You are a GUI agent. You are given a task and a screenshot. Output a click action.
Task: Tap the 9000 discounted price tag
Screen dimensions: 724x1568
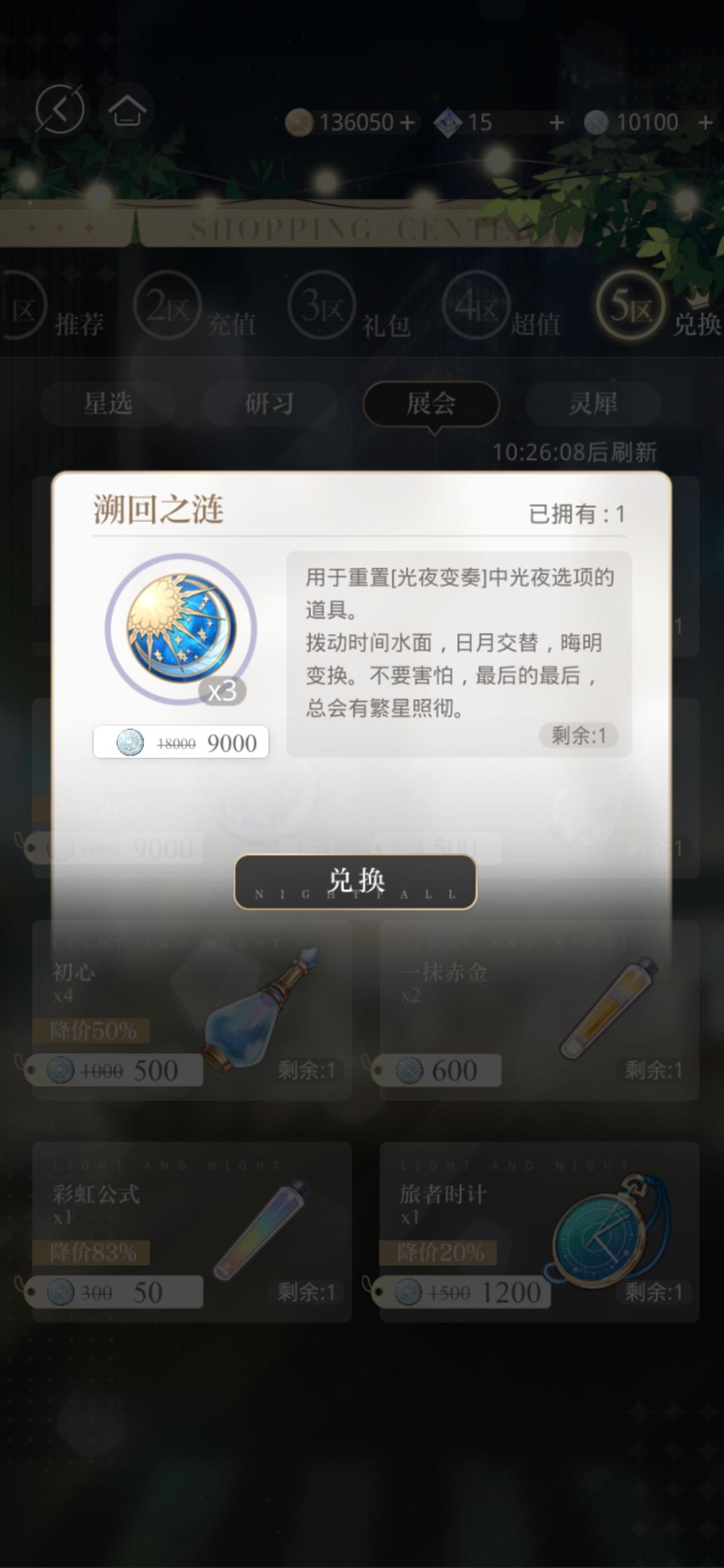[x=181, y=742]
